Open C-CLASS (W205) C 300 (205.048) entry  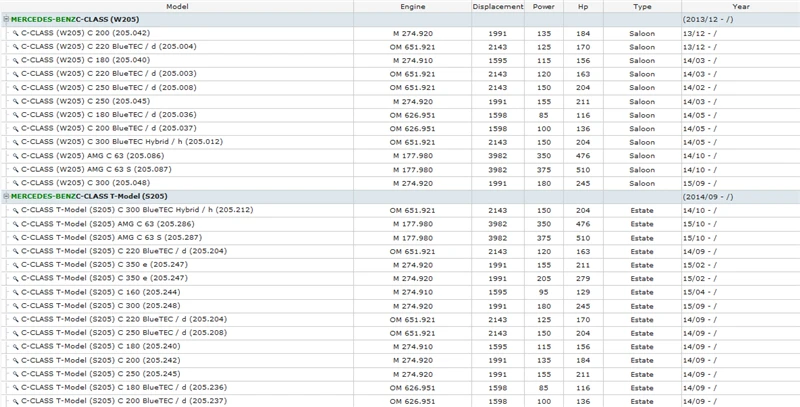pos(86,183)
